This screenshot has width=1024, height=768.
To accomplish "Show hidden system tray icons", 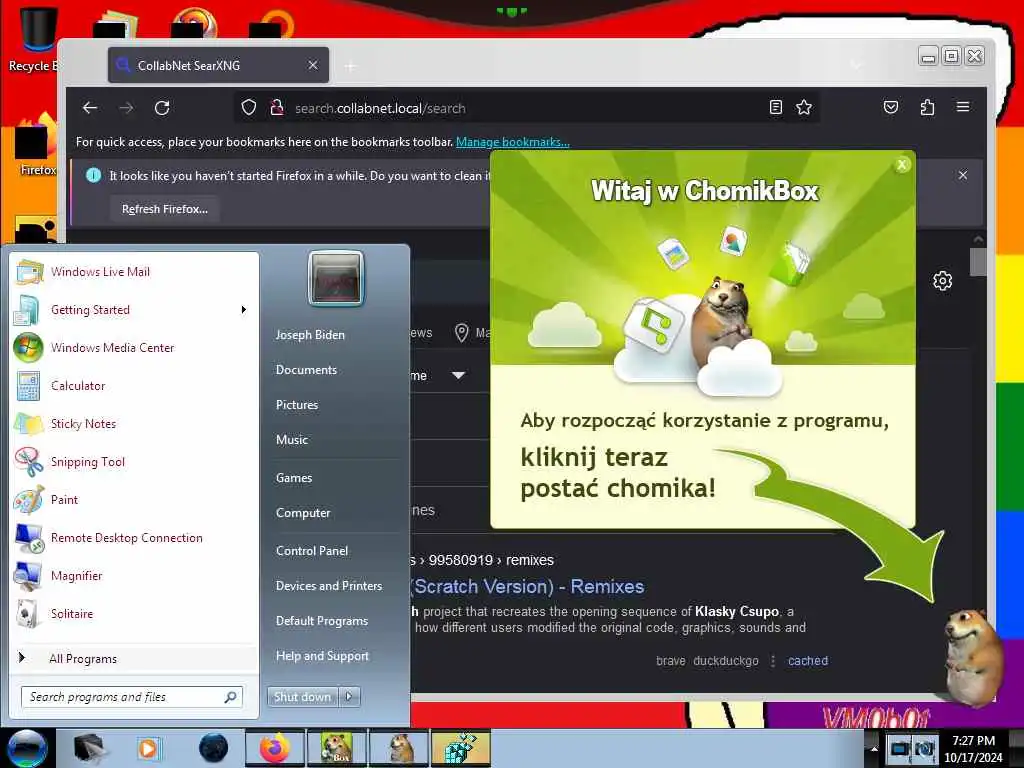I will [x=874, y=748].
